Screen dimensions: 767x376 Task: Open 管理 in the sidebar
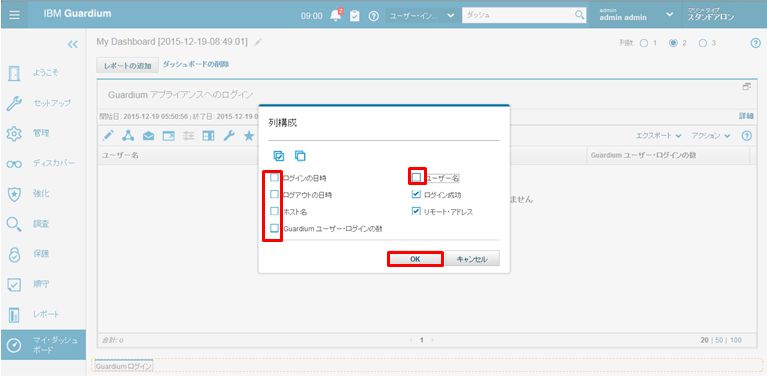[41, 133]
